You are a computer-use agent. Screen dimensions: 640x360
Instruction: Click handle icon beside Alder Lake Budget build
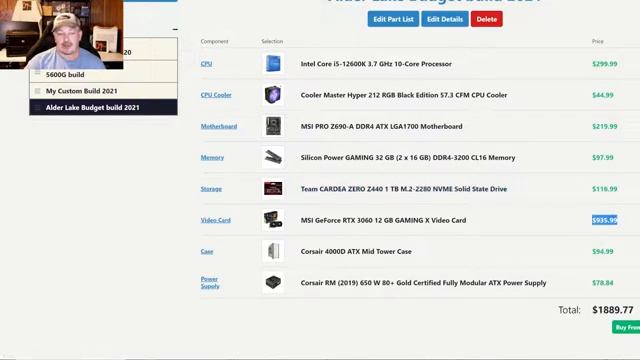pos(38,108)
